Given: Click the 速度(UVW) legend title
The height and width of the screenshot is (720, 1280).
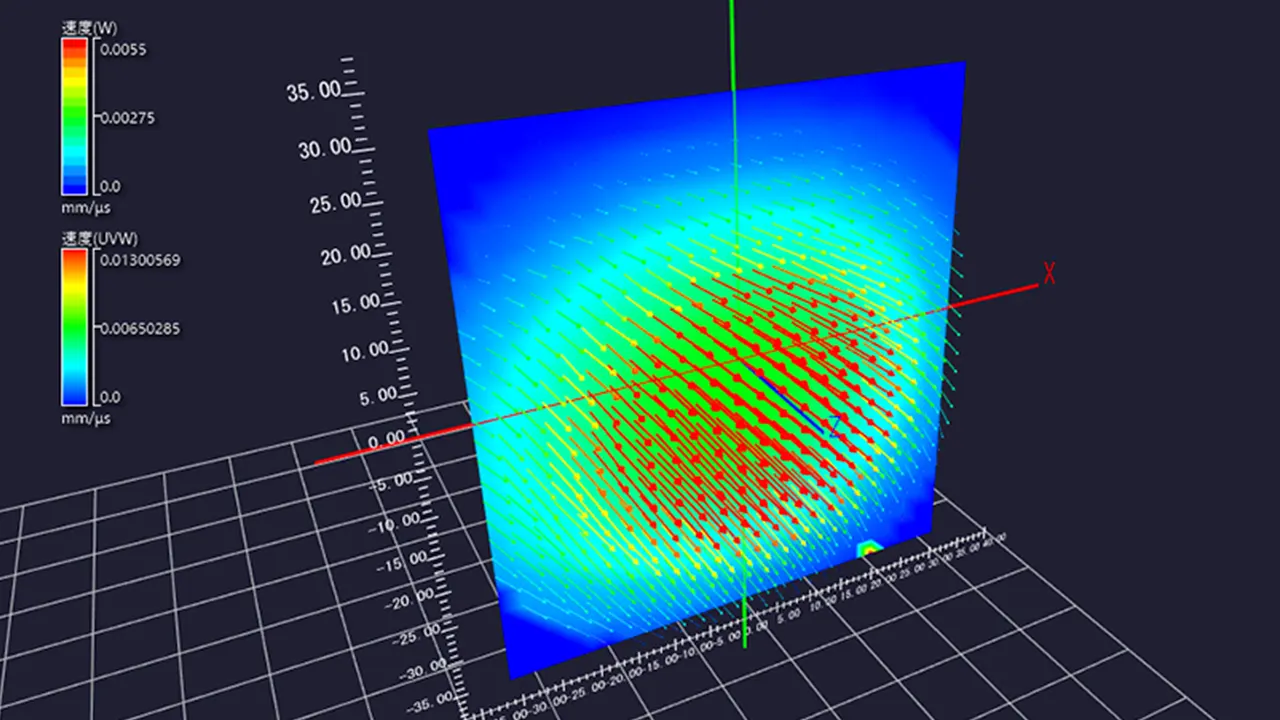Looking at the screenshot, I should 100,240.
